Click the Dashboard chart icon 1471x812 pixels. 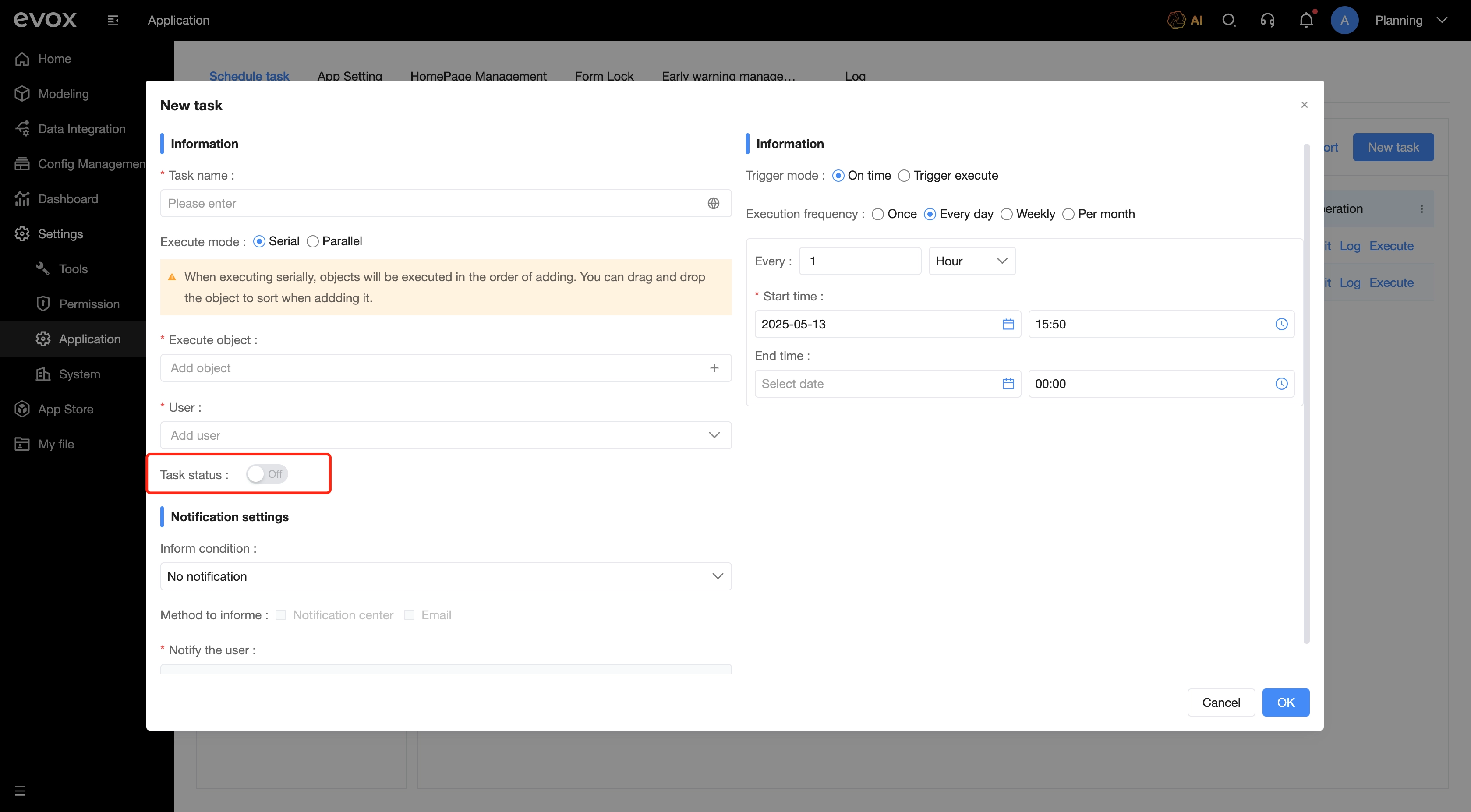22,199
